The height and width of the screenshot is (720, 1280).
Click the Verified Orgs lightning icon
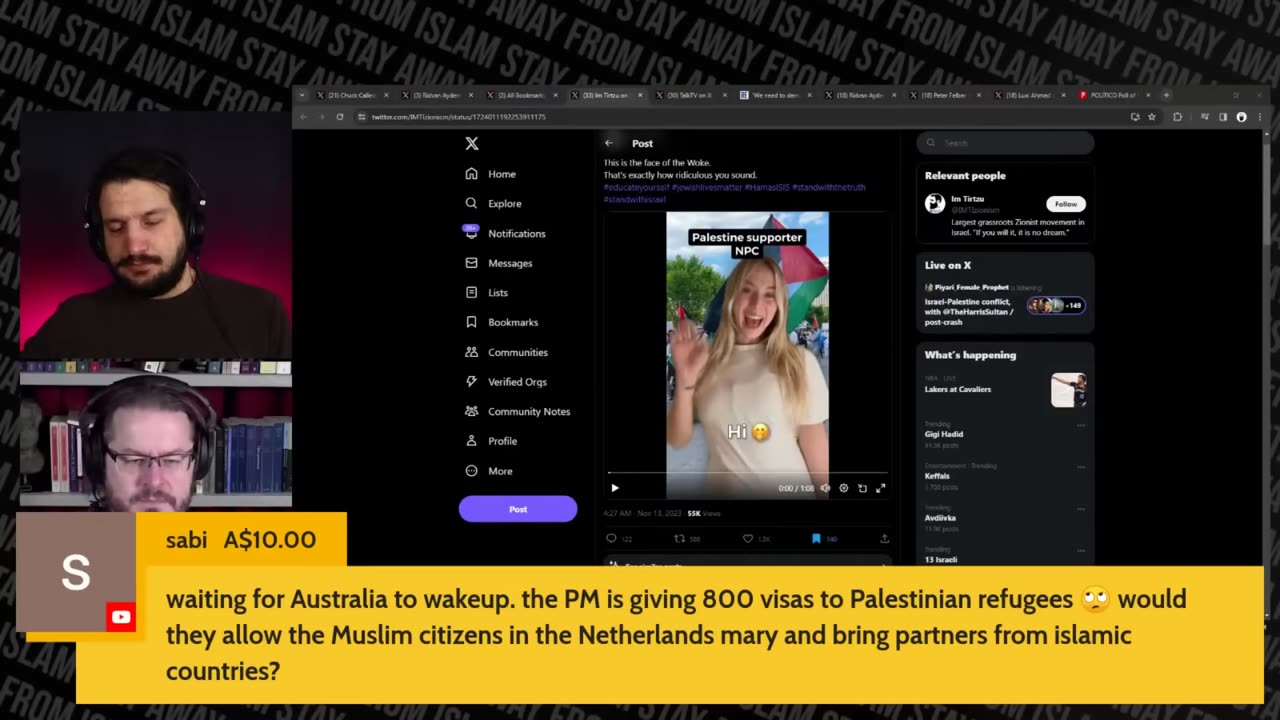[x=471, y=381]
